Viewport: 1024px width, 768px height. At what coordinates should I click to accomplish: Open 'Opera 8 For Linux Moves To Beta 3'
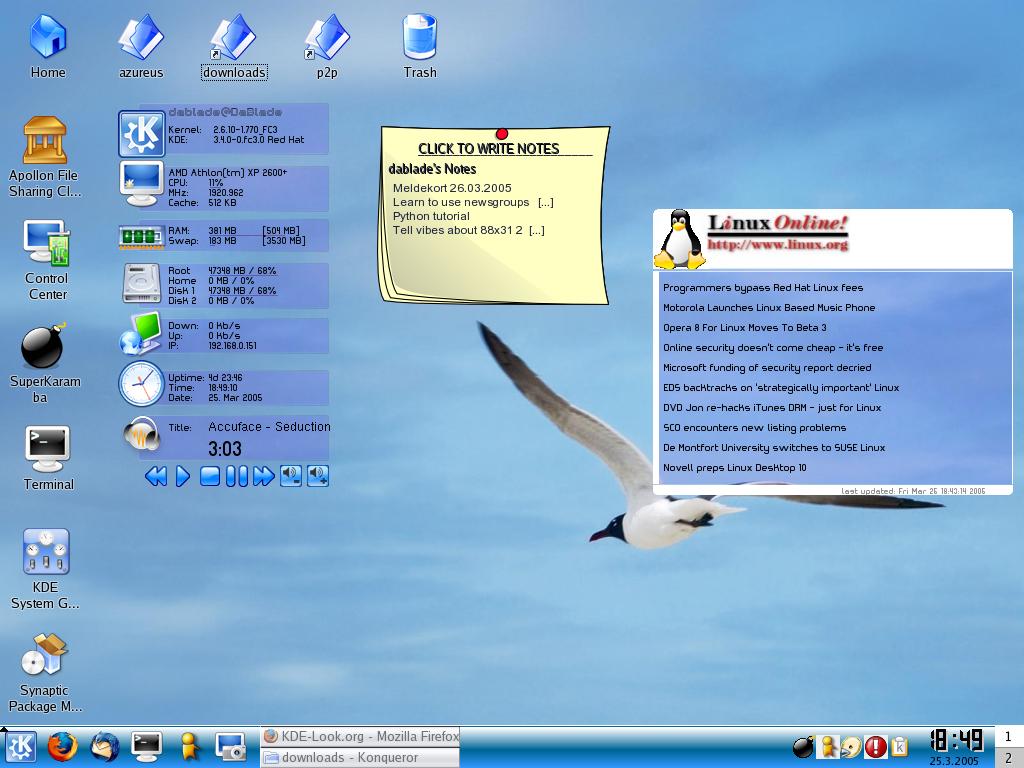pyautogui.click(x=744, y=328)
